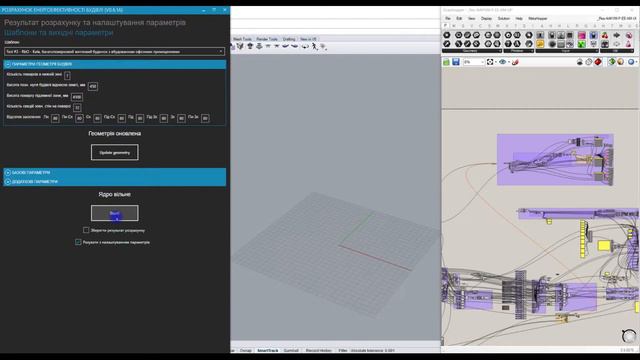640x360 pixels.
Task: Open the File menu in Grasshopper
Action: coord(448,19)
